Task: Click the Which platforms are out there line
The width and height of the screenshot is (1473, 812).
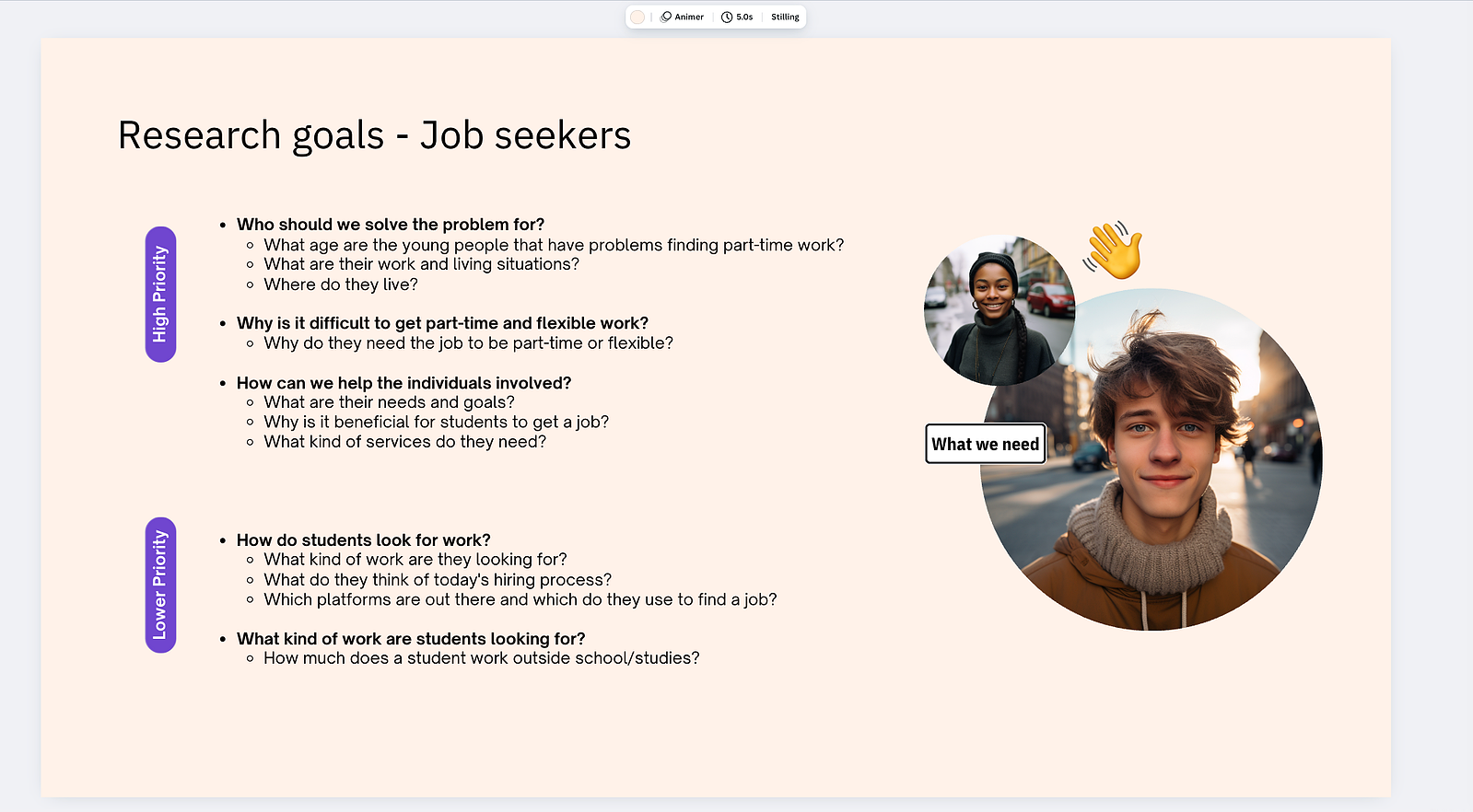Action: click(x=520, y=599)
